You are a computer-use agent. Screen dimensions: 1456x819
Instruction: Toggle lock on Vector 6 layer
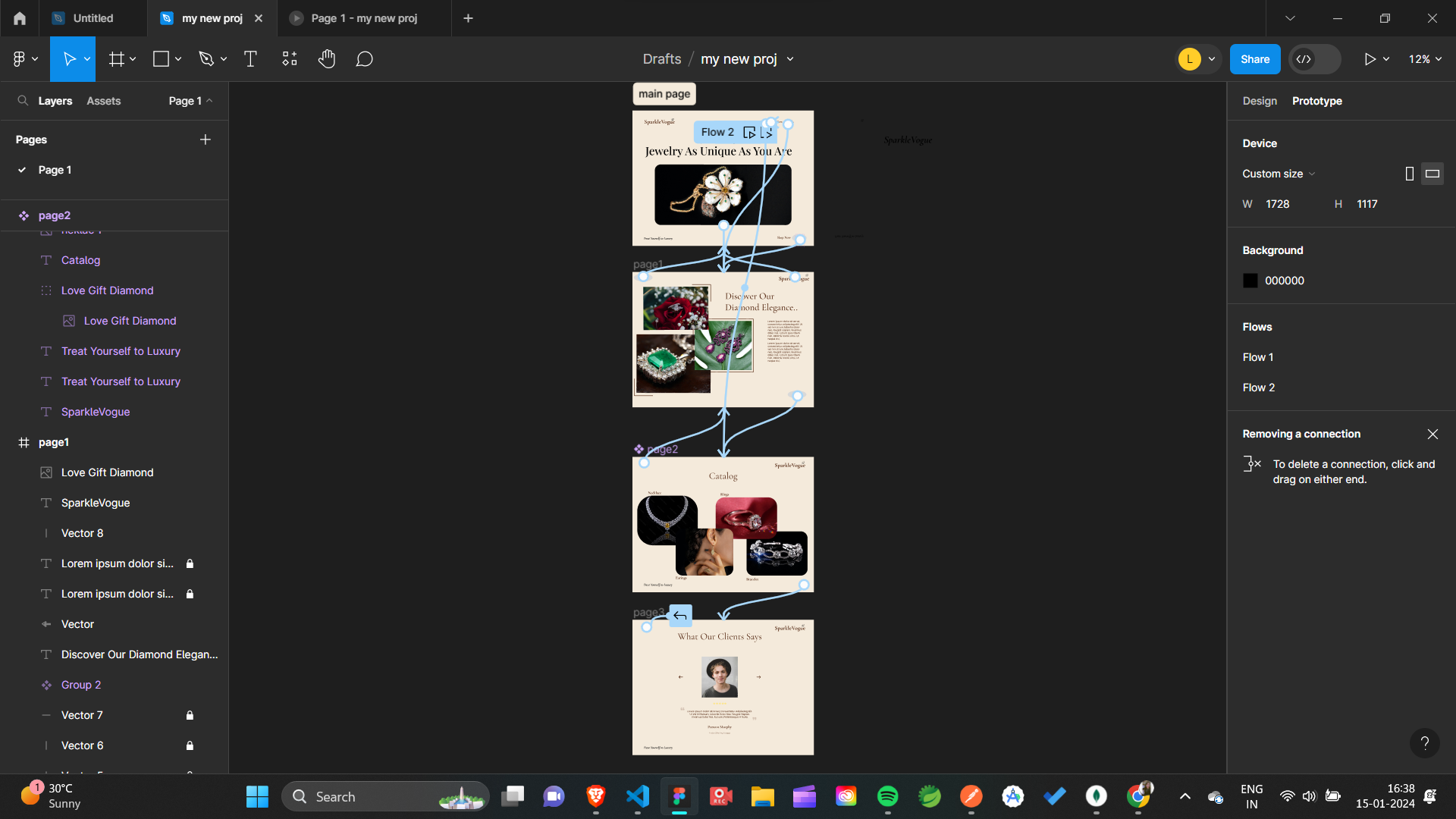point(190,745)
